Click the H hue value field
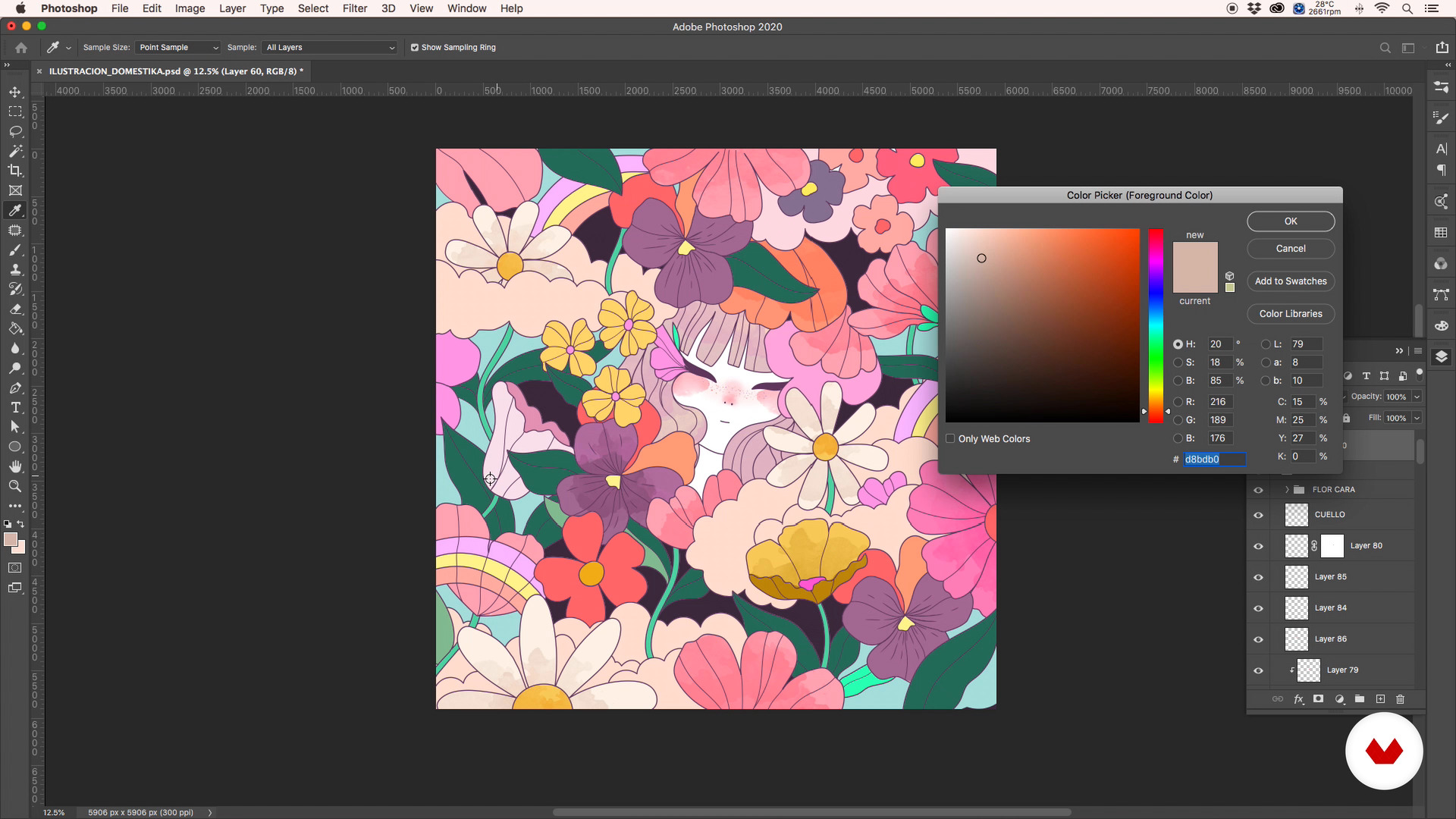Image resolution: width=1456 pixels, height=819 pixels. (1220, 344)
